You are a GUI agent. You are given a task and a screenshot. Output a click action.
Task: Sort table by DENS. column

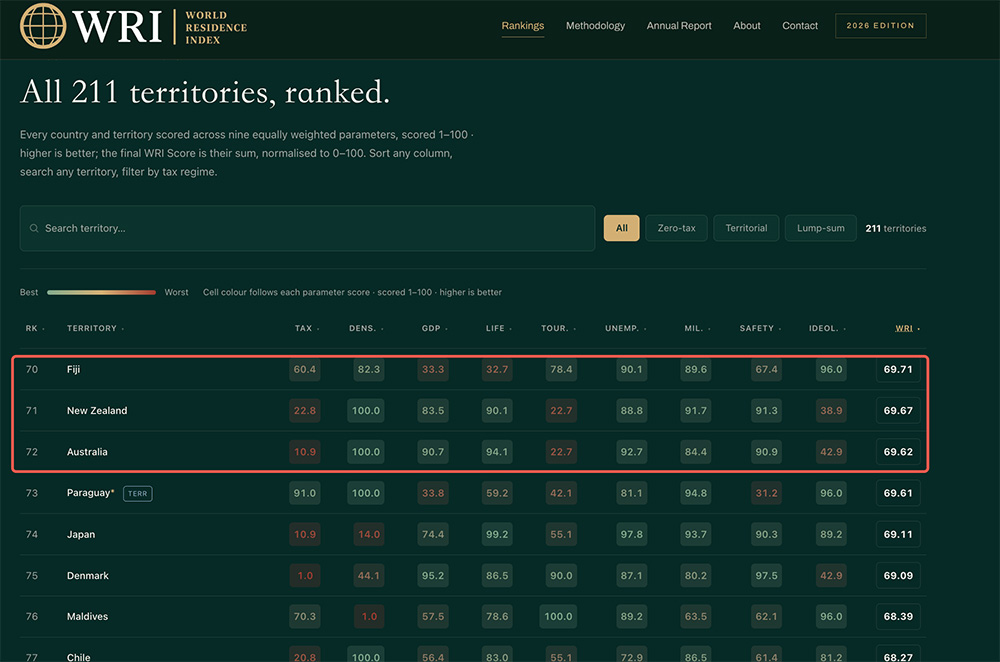tap(366, 328)
